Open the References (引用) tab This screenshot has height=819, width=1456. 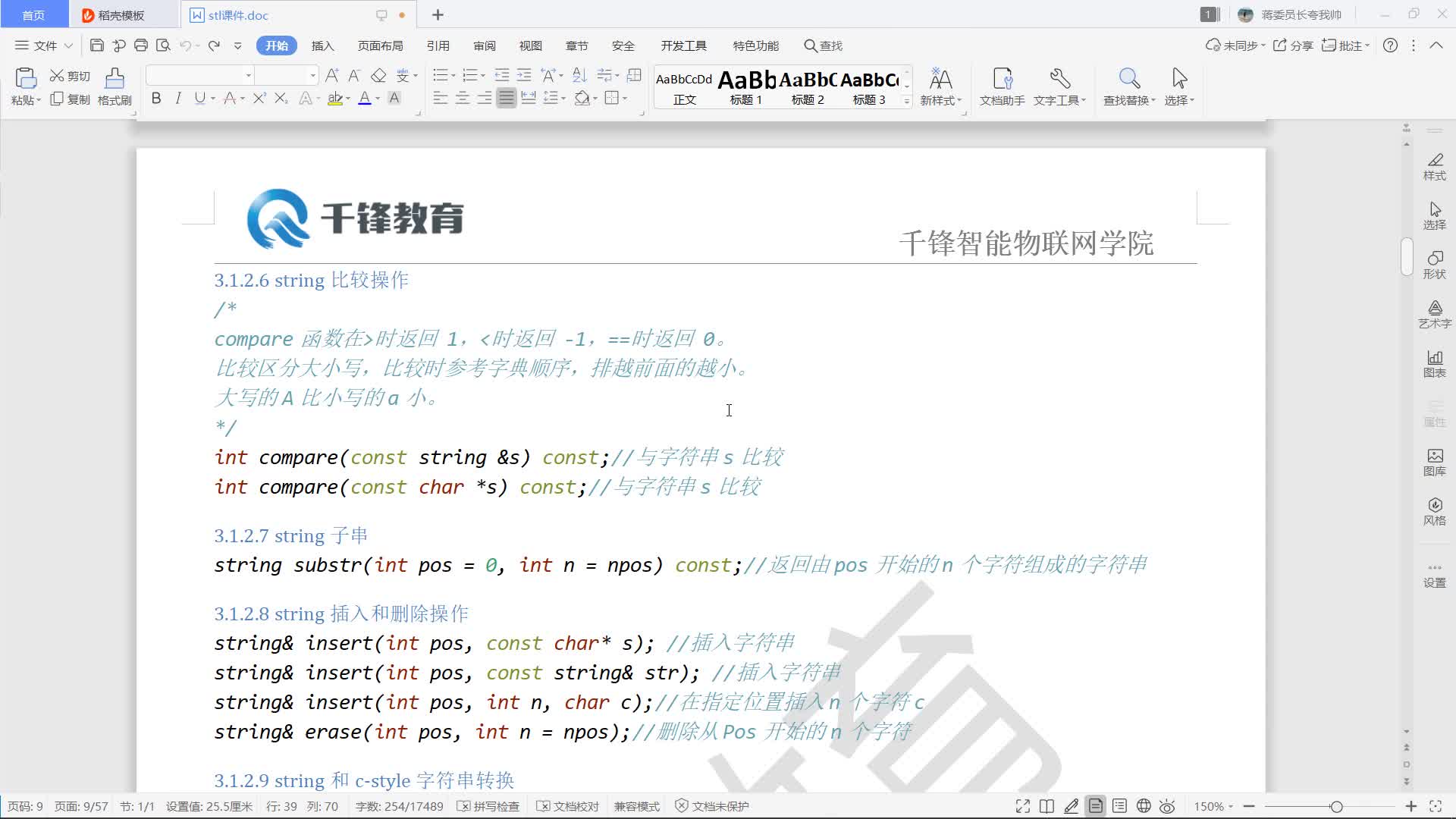point(438,45)
